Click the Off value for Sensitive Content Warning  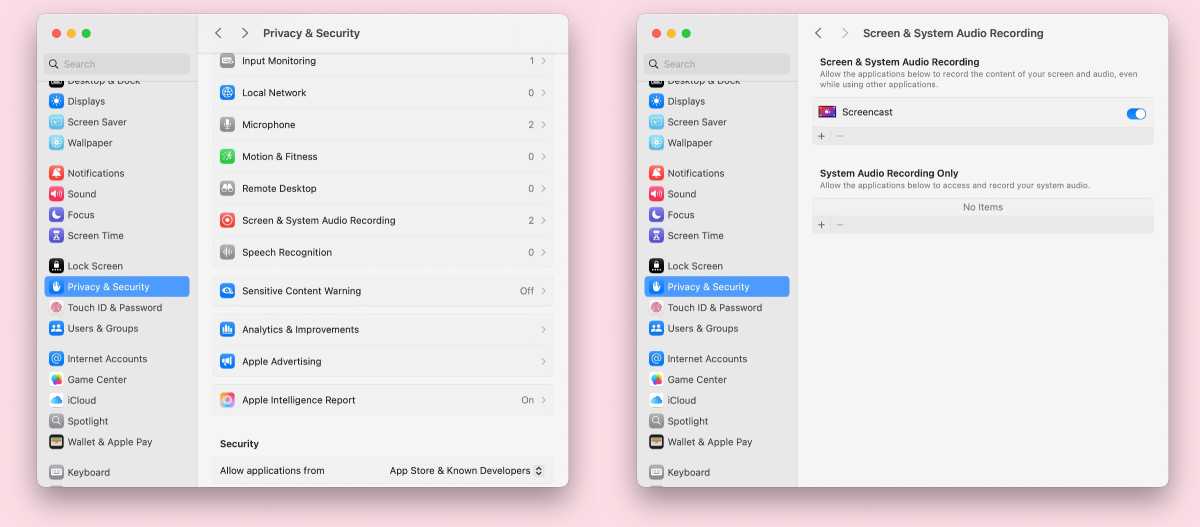click(x=527, y=291)
